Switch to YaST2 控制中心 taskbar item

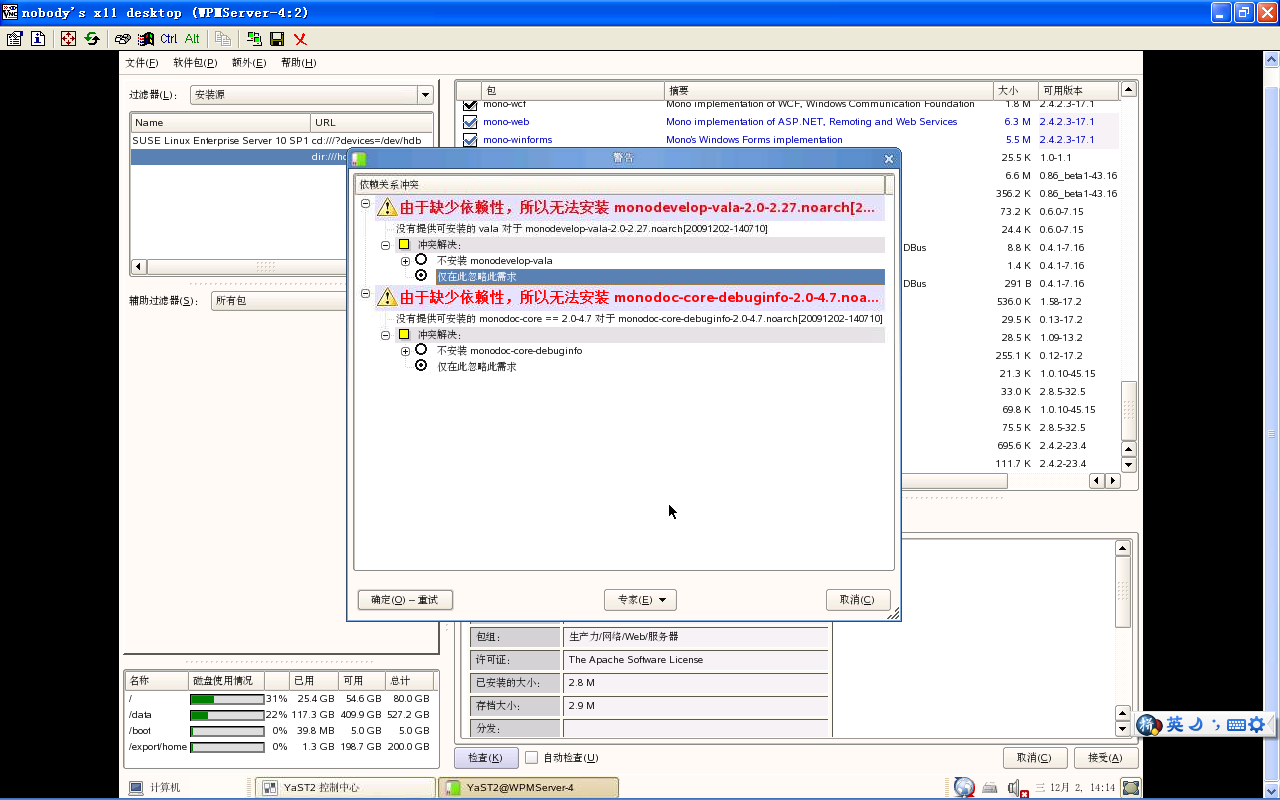click(345, 788)
